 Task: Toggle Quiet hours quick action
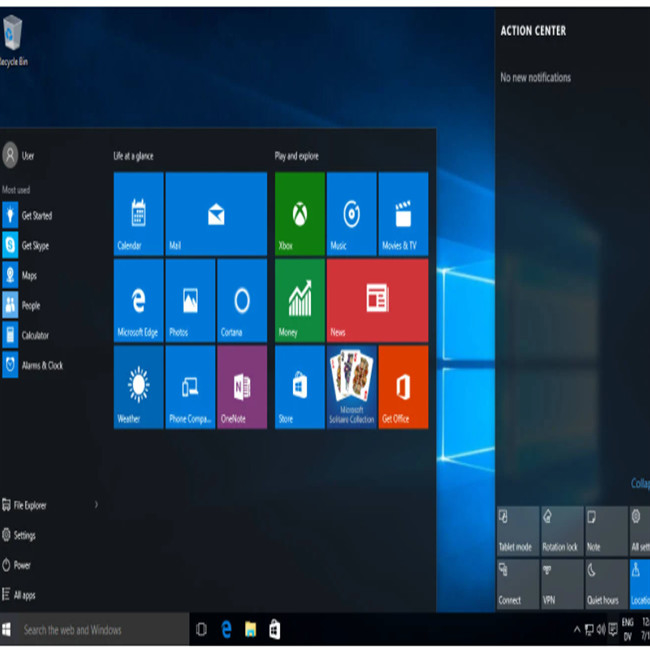click(606, 585)
